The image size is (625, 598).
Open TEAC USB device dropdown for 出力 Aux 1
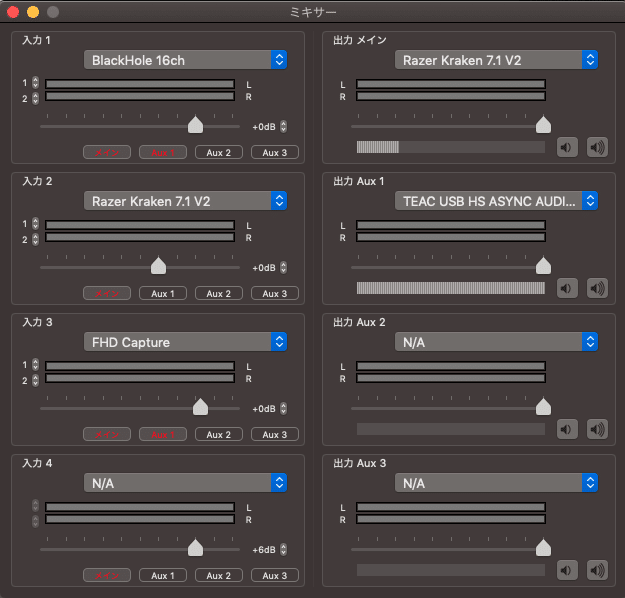pos(496,201)
